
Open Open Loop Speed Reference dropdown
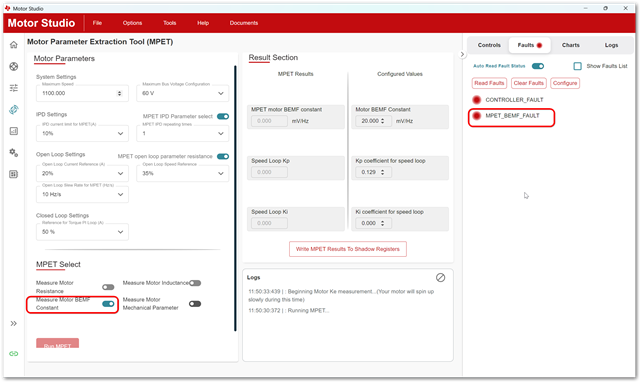coord(182,173)
